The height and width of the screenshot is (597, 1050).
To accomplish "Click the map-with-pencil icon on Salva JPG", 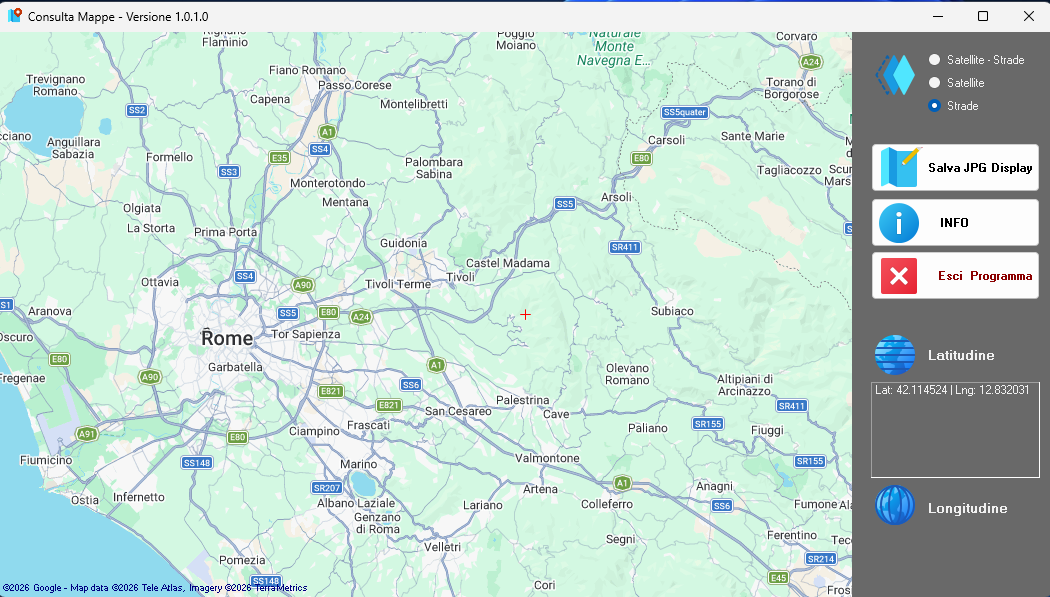I will [x=901, y=167].
